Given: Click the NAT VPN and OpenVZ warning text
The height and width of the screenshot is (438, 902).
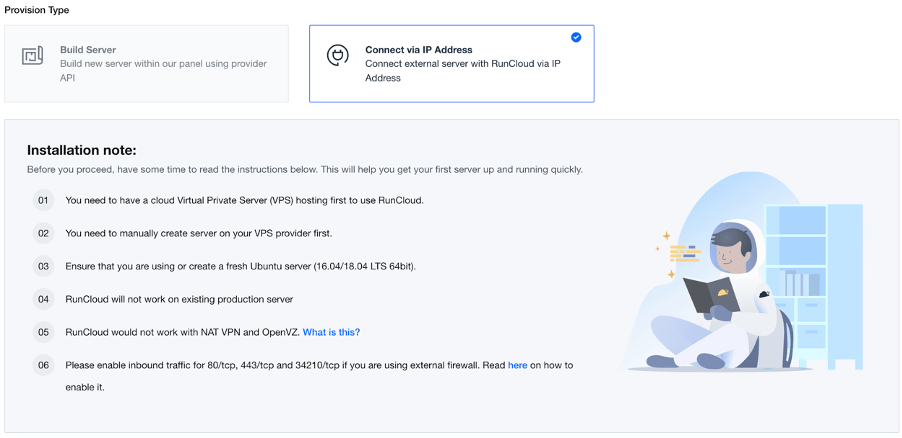Looking at the screenshot, I should (x=183, y=332).
